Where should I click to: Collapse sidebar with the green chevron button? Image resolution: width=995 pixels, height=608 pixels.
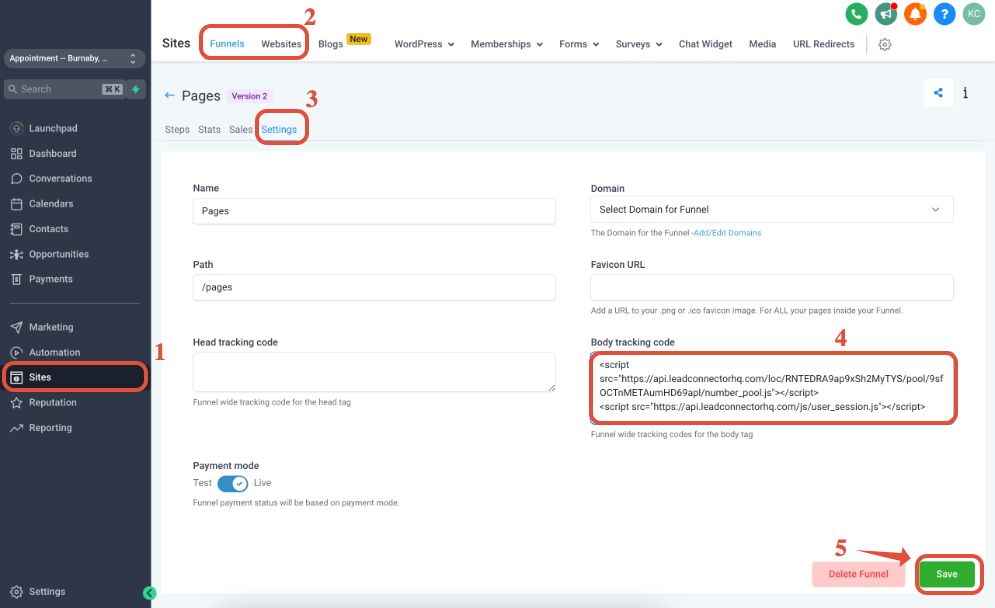tap(150, 593)
